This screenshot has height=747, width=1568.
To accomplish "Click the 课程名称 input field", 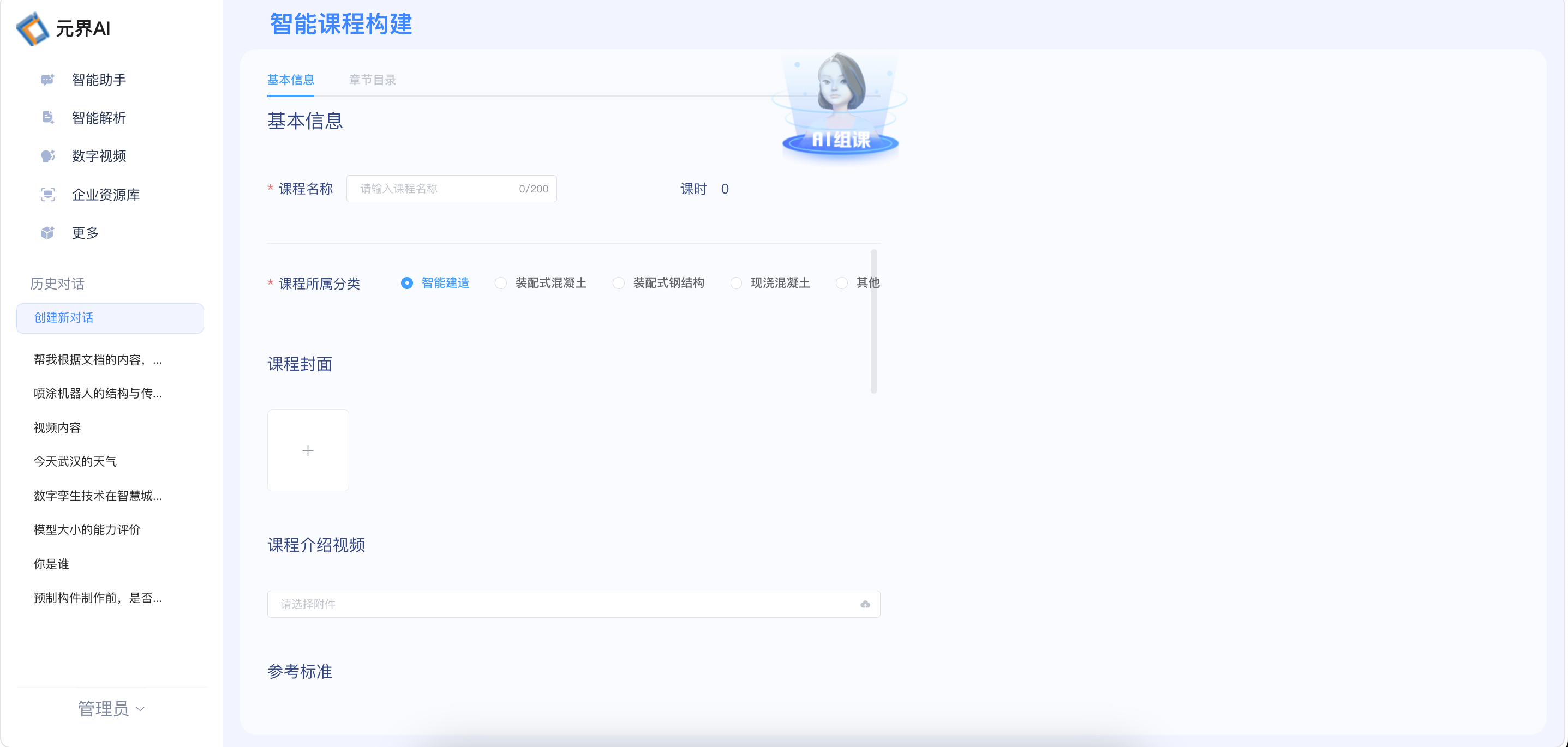I will coord(435,189).
